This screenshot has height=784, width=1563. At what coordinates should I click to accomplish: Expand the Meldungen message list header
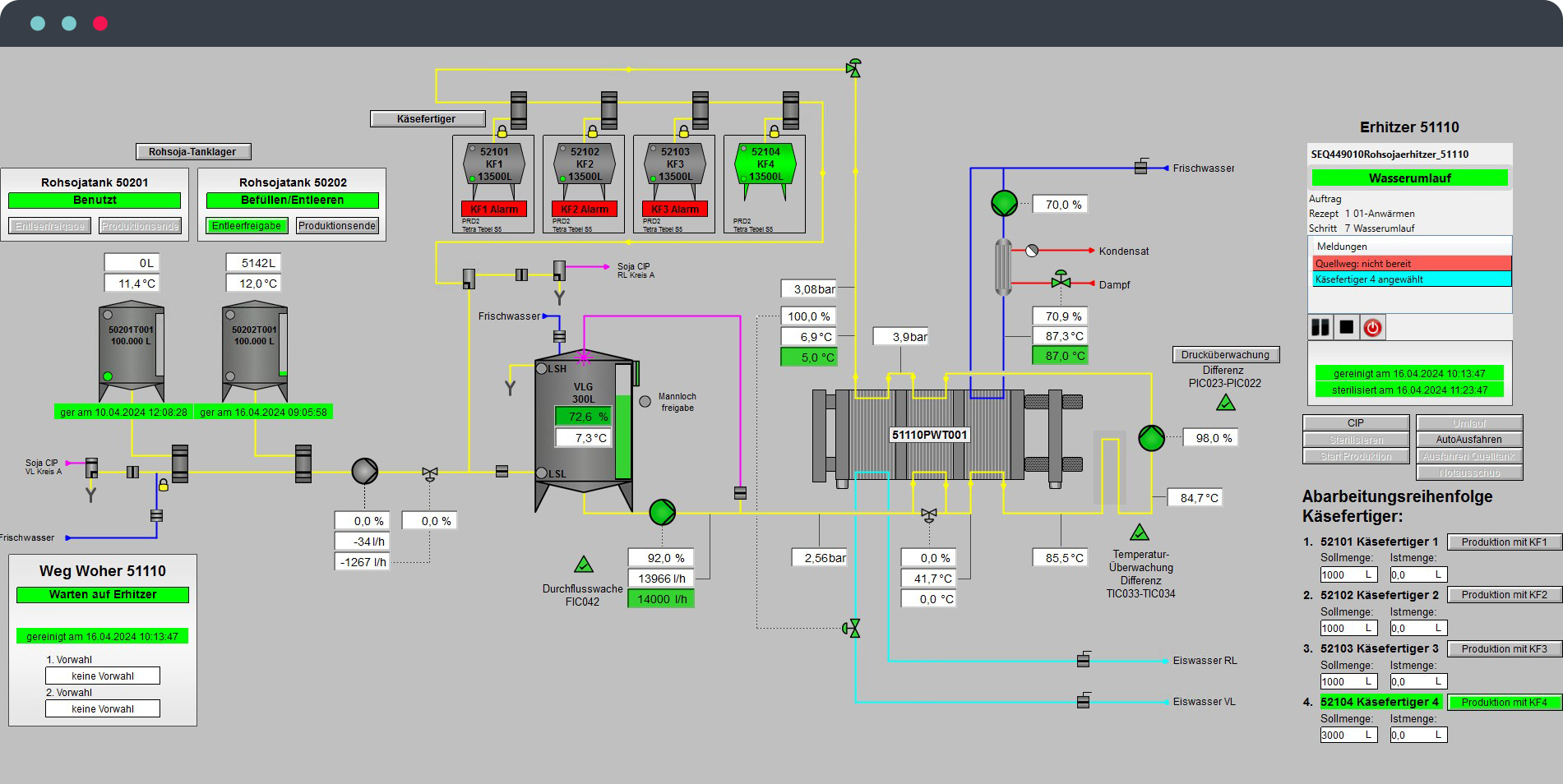[1409, 247]
